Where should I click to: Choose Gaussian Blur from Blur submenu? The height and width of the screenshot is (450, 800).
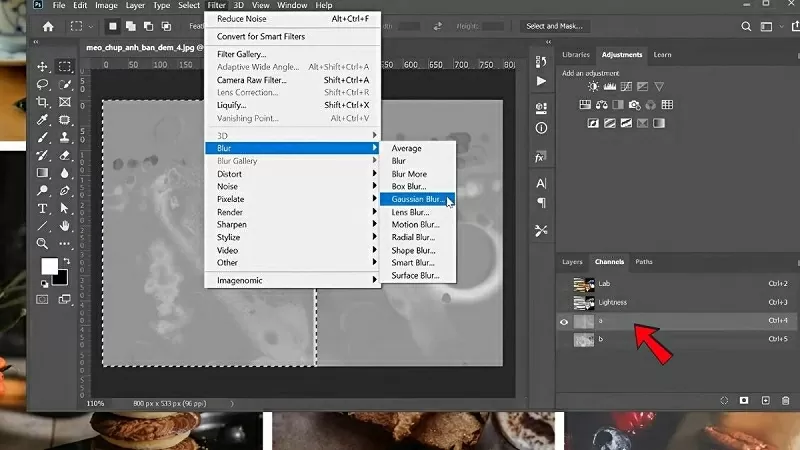(417, 199)
